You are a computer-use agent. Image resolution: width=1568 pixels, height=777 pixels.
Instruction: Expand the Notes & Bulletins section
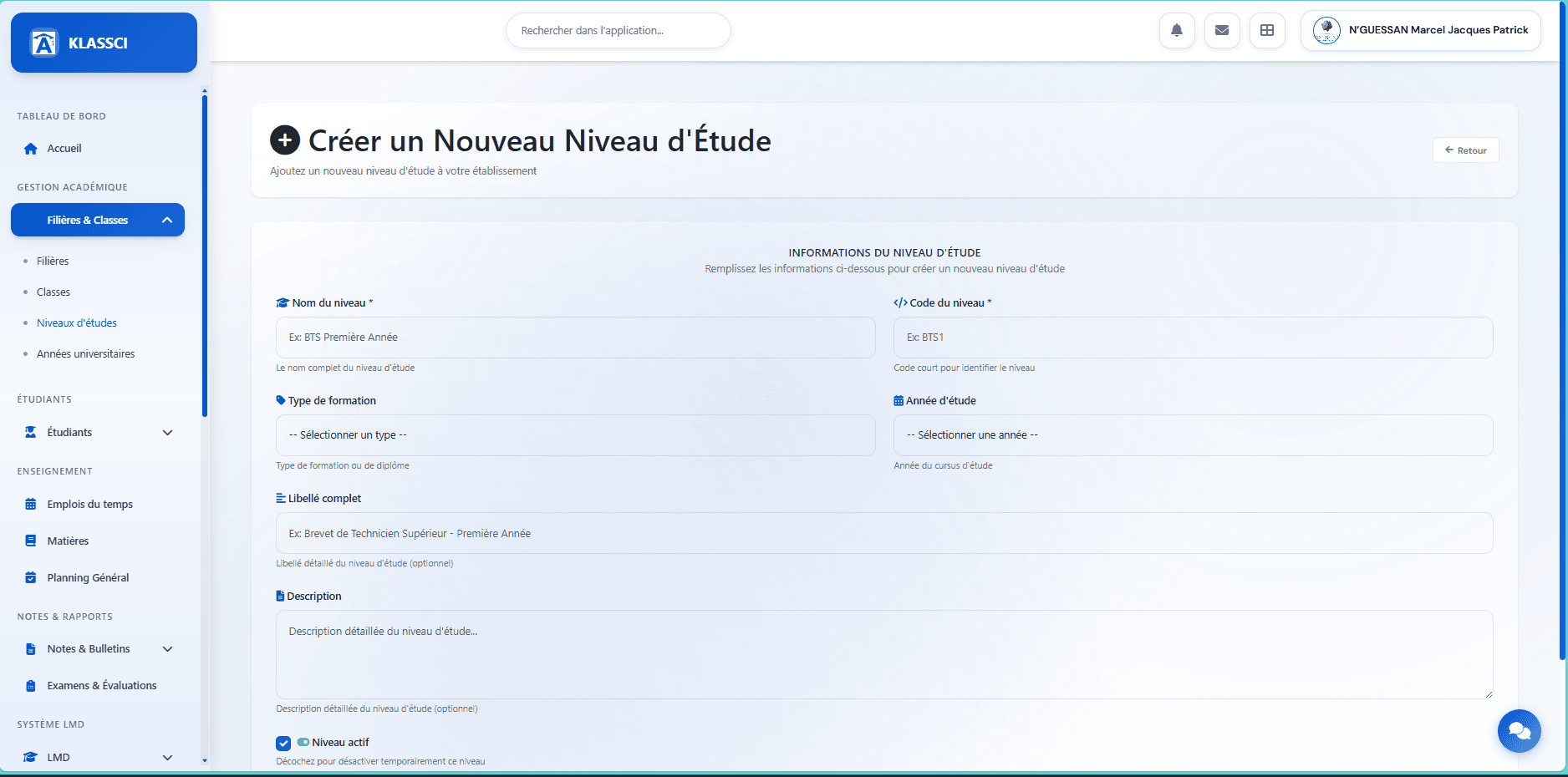(x=168, y=648)
